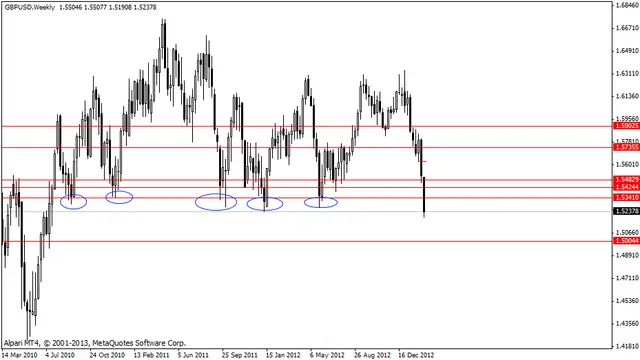Click the 15 Jan 2012 date label
The image size is (640, 360).
[283, 355]
